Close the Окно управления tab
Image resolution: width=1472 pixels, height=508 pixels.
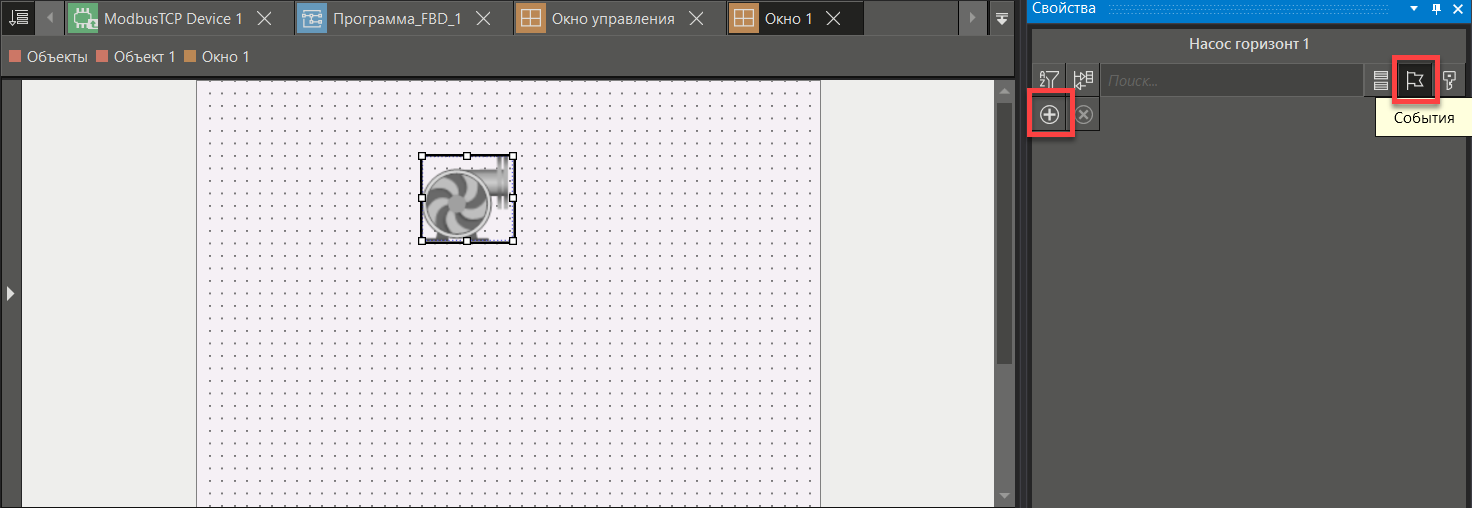tap(696, 19)
